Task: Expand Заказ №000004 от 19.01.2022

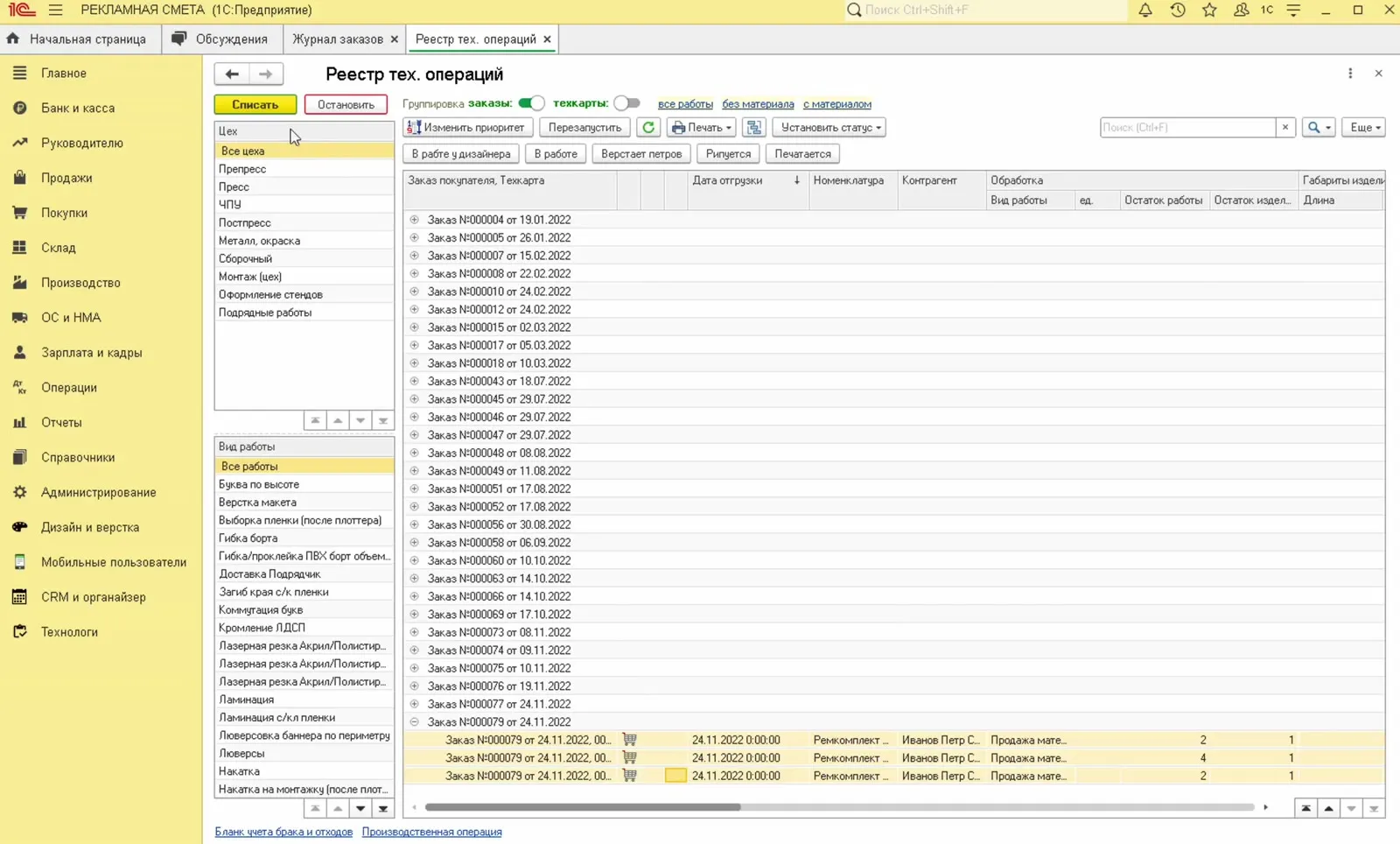Action: coord(415,220)
